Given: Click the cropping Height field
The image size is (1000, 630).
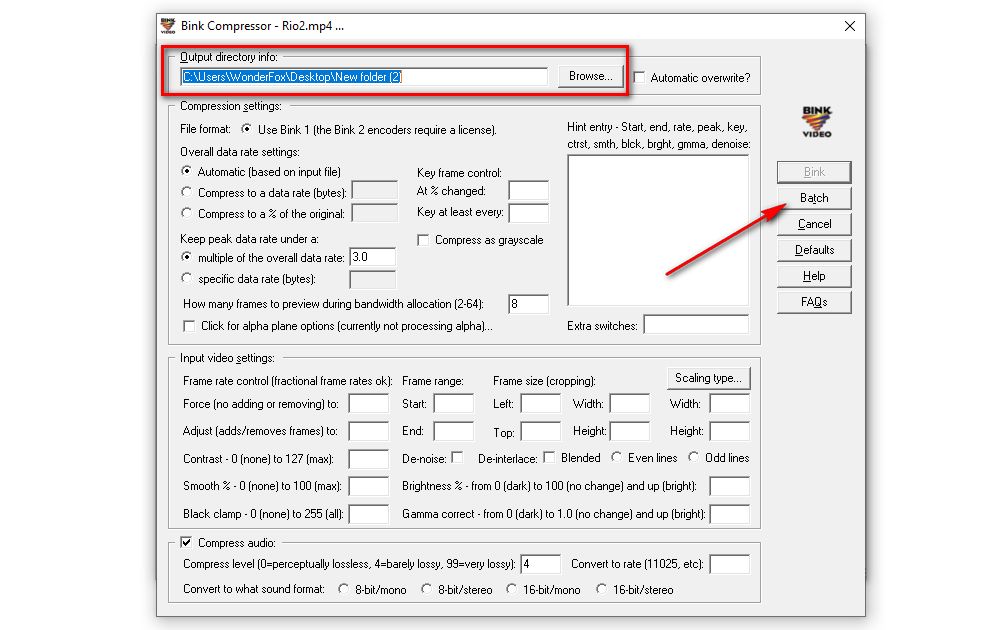Looking at the screenshot, I should [629, 431].
